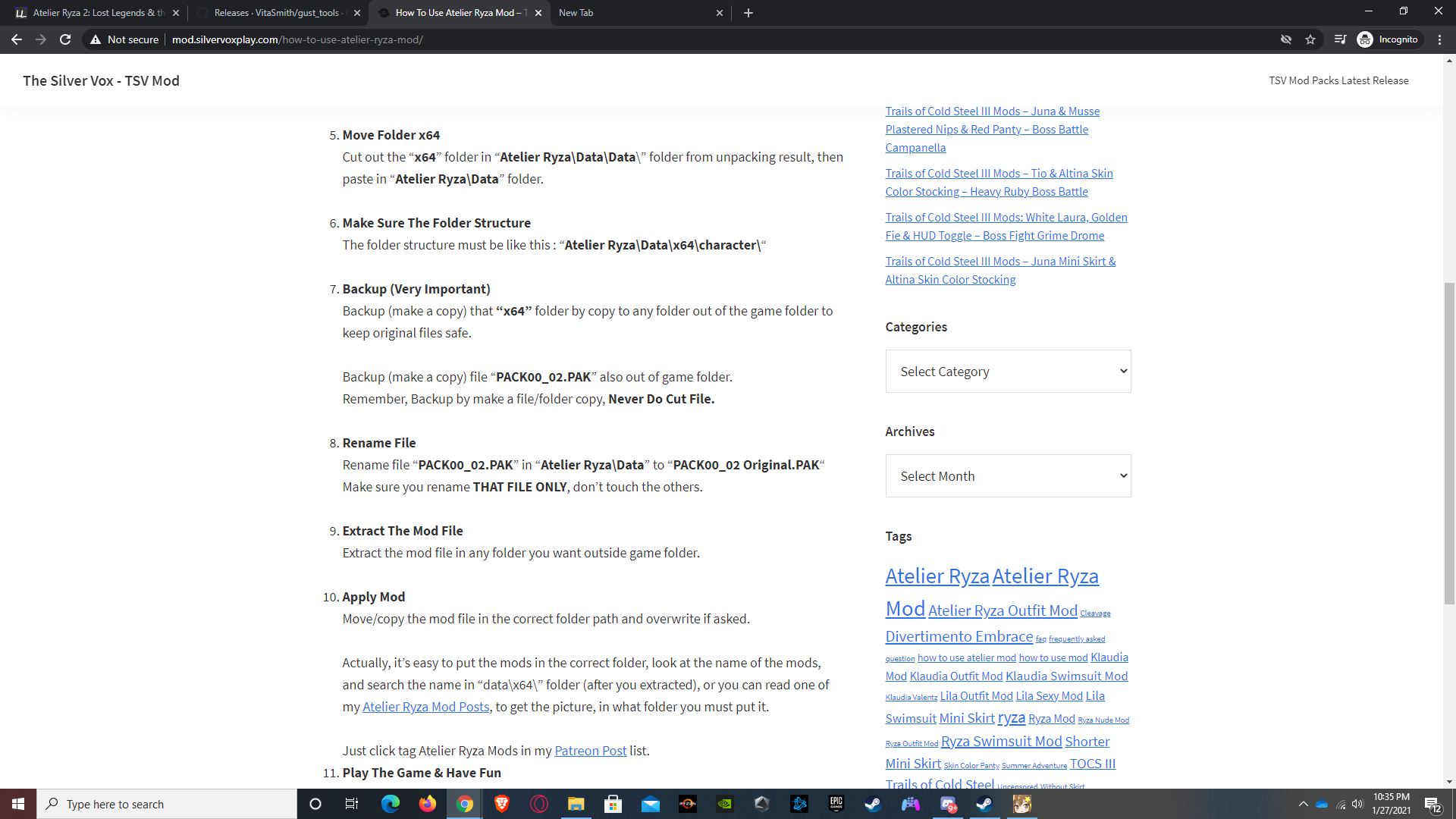This screenshot has width=1456, height=819.
Task: Launch Firefox from the taskbar
Action: 427,804
